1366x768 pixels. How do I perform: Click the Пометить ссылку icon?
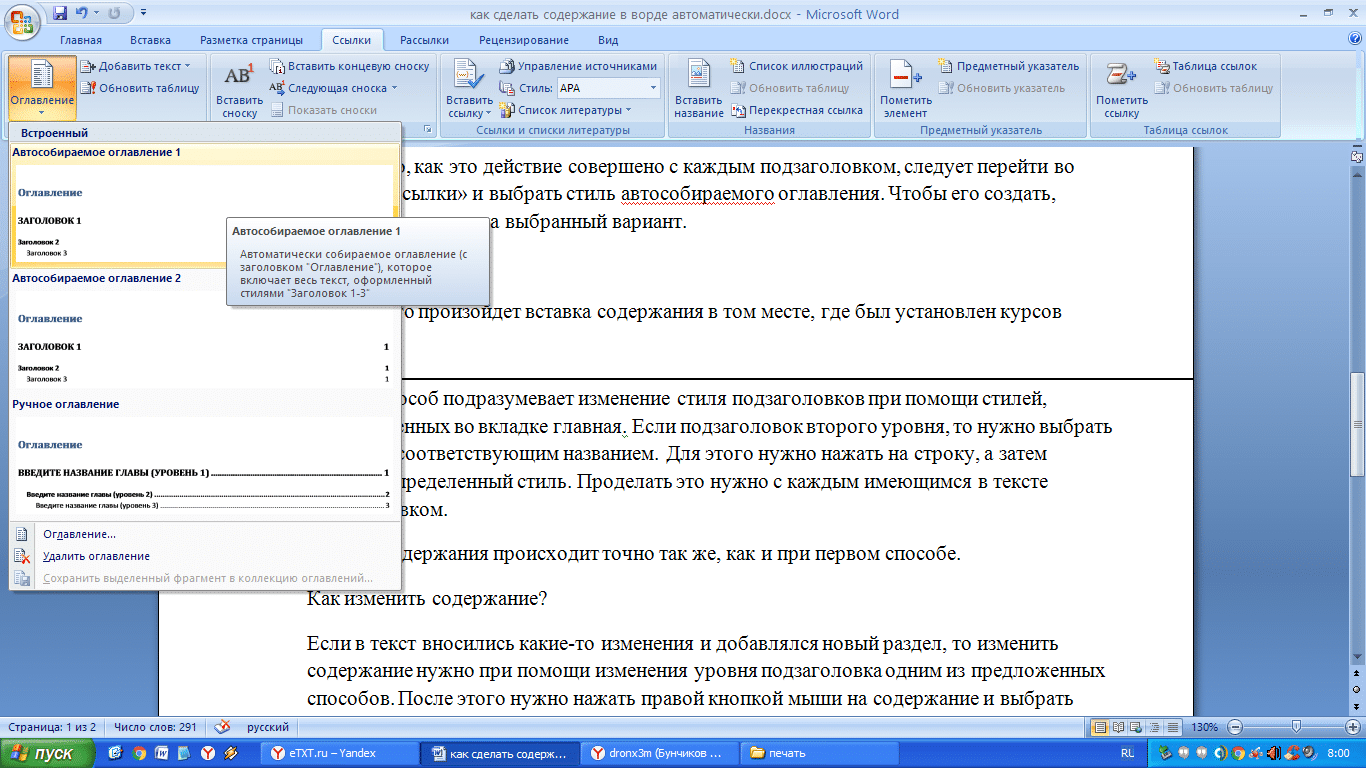coord(1121,76)
